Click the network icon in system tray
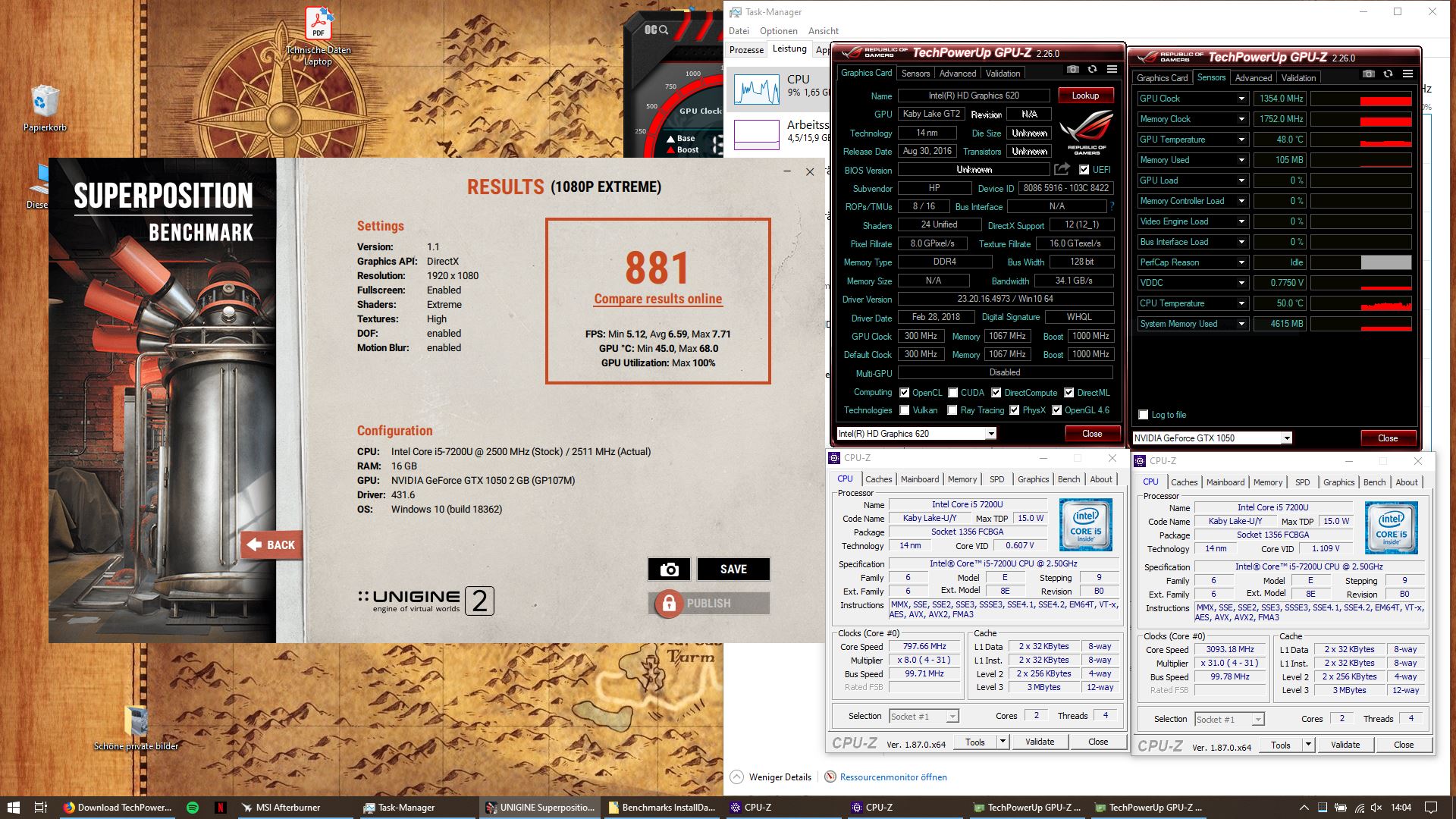 click(1360, 808)
